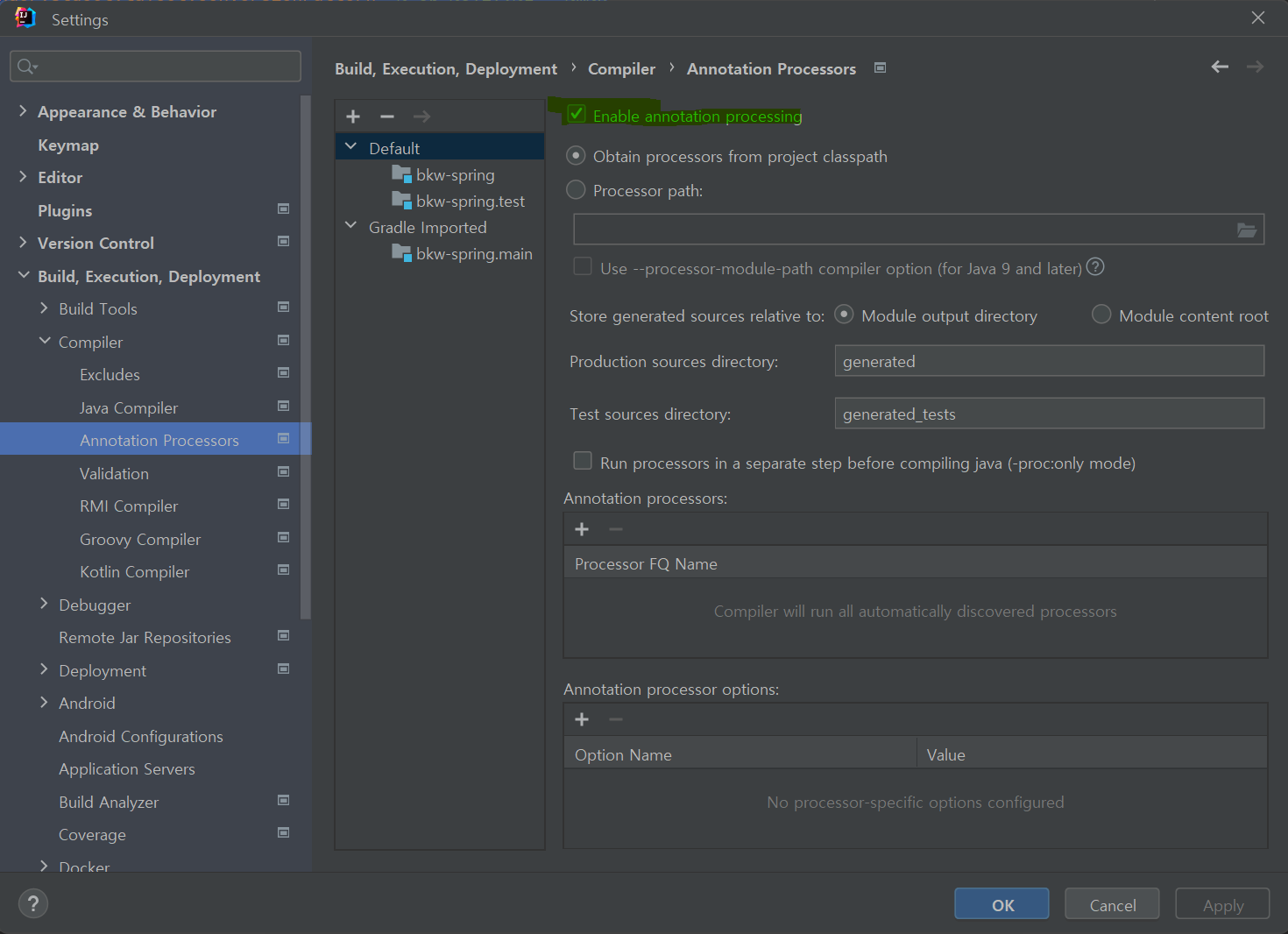Click the bkw-spring.main module folder icon
Viewport: 1288px width, 934px height.
click(401, 252)
